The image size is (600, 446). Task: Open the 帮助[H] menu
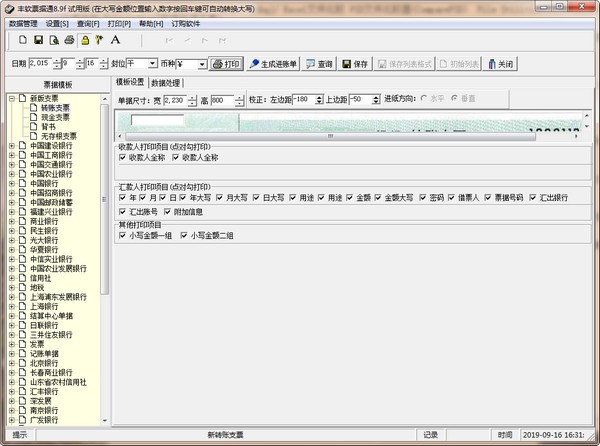151,24
